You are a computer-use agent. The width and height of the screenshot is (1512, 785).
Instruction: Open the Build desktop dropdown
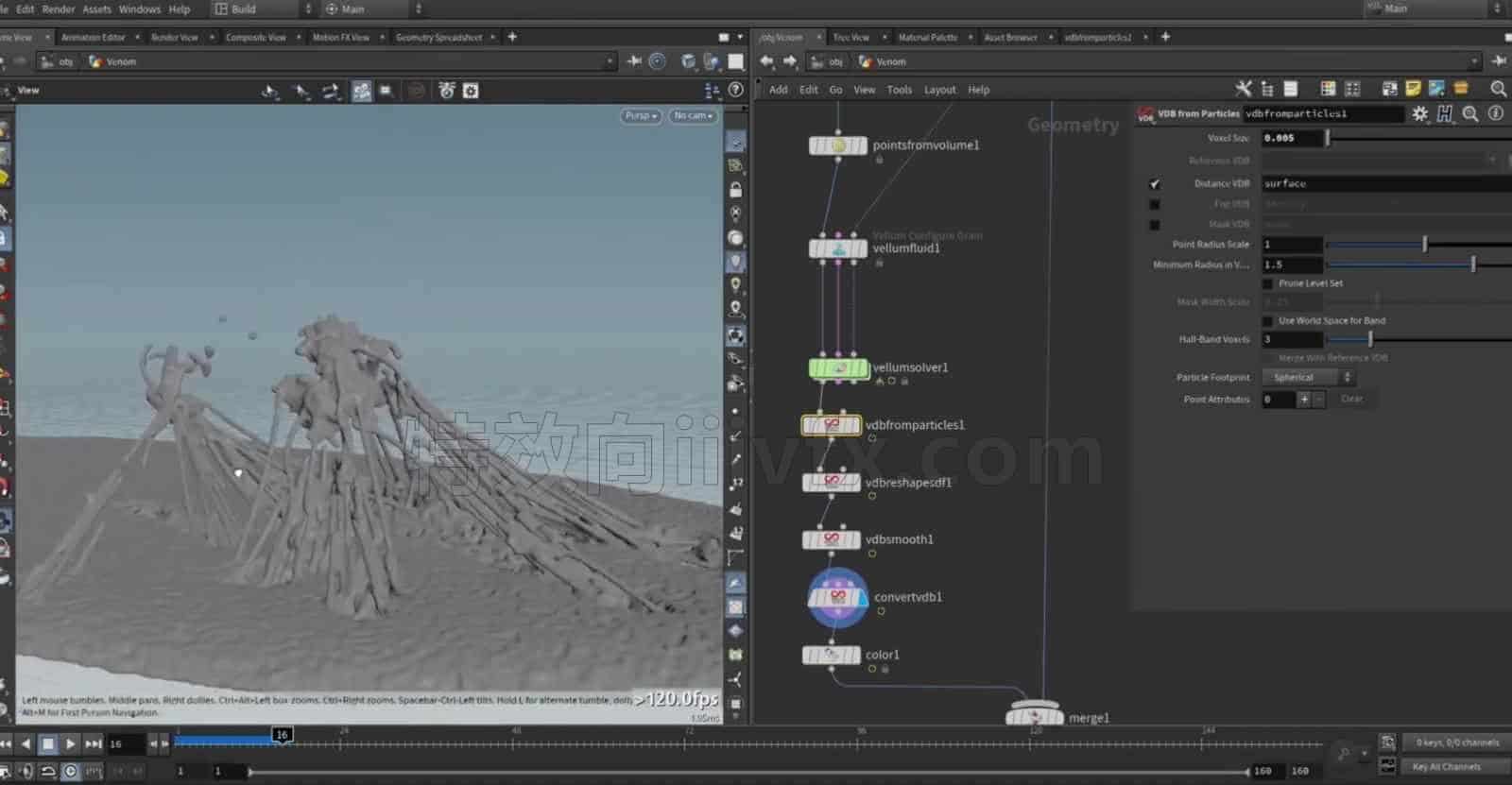coord(263,9)
